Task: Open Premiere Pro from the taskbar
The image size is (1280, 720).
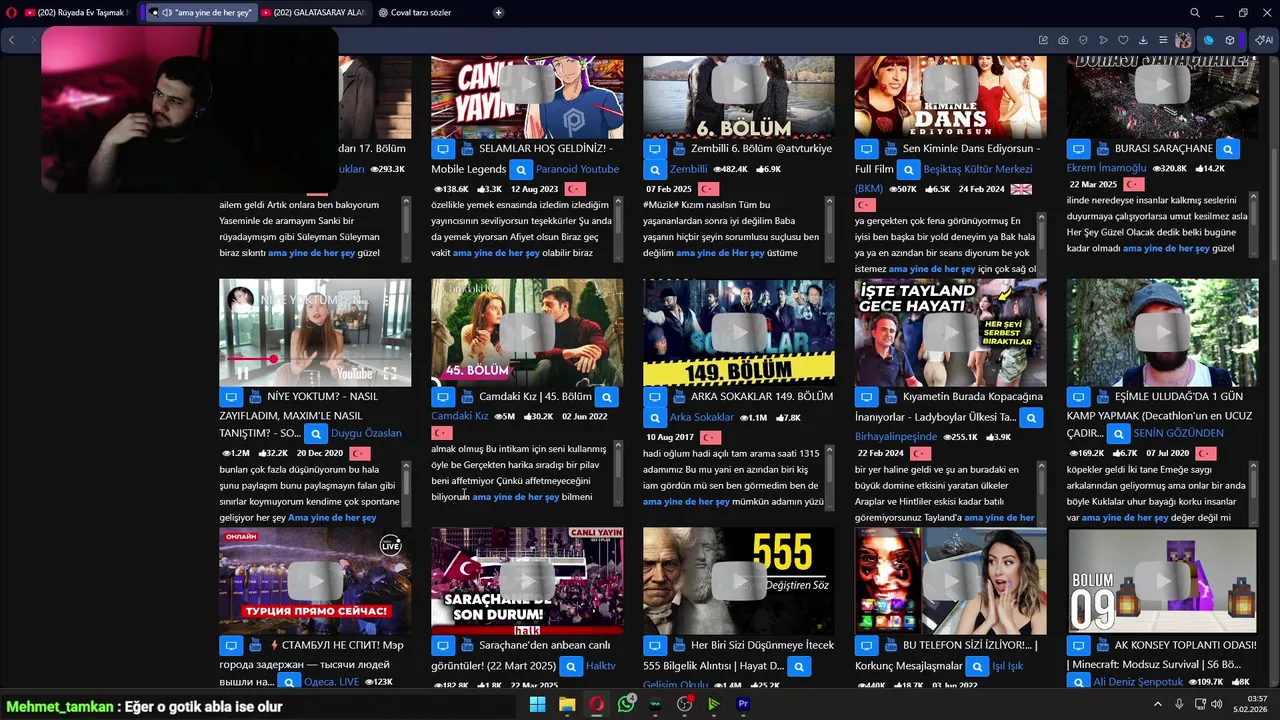Action: click(743, 704)
